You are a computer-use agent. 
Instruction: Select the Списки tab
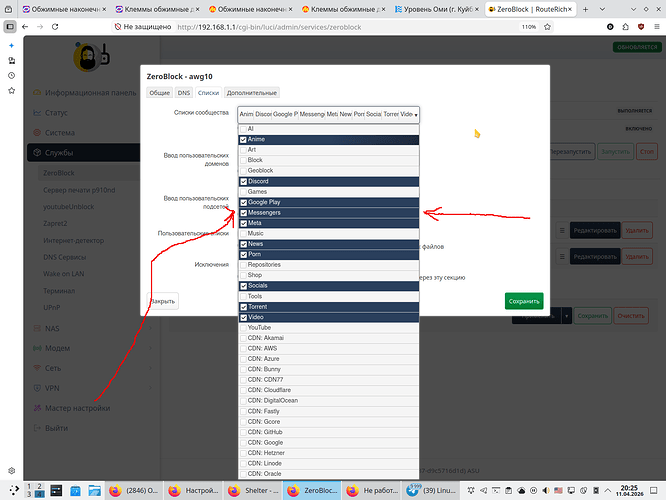(208, 93)
